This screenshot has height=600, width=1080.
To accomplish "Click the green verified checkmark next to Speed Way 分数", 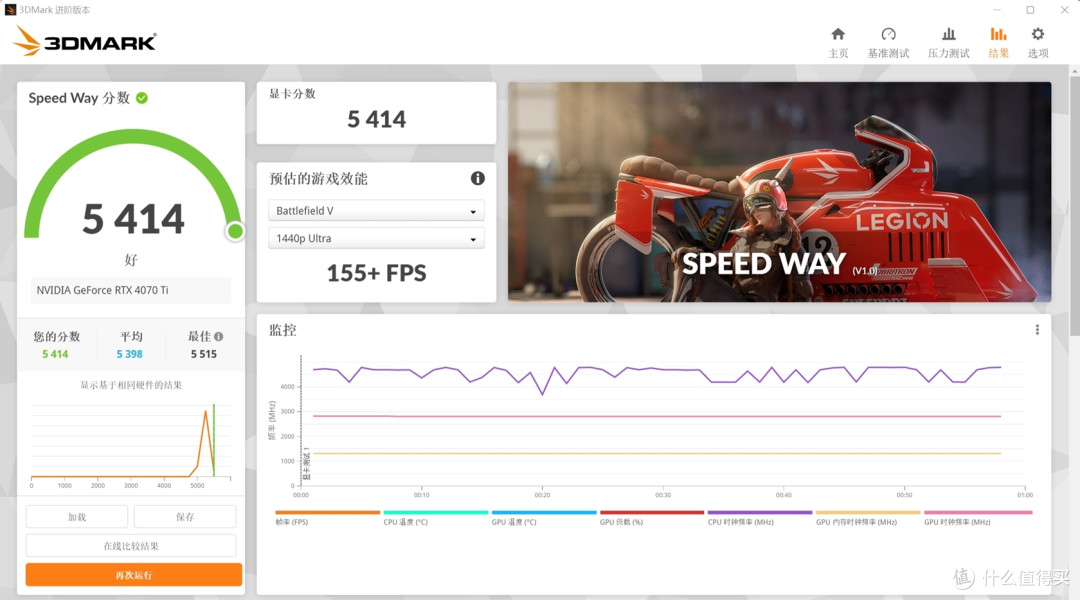I will (x=142, y=98).
